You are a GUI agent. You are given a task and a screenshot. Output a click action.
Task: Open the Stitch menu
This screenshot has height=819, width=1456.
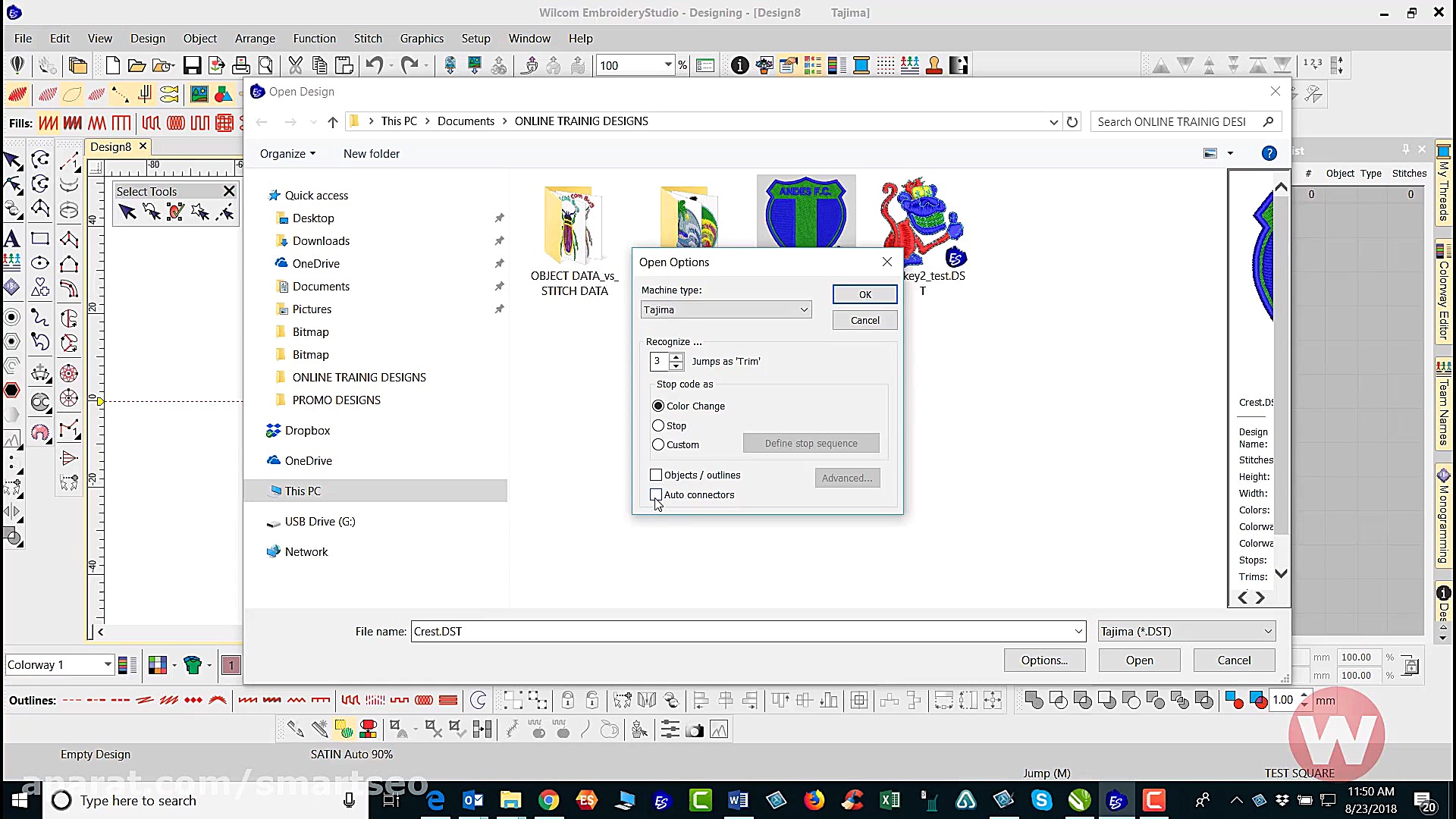coord(368,39)
